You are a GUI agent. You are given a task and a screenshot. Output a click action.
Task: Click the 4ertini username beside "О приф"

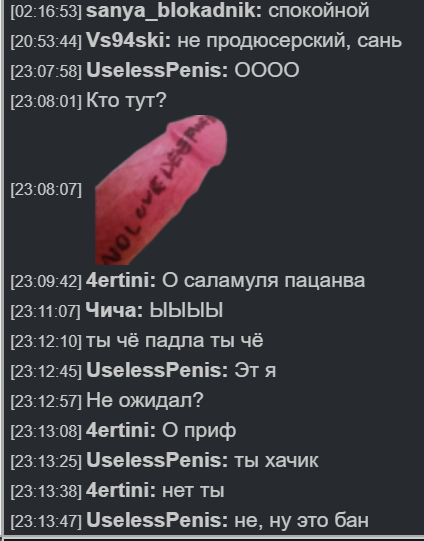click(121, 431)
